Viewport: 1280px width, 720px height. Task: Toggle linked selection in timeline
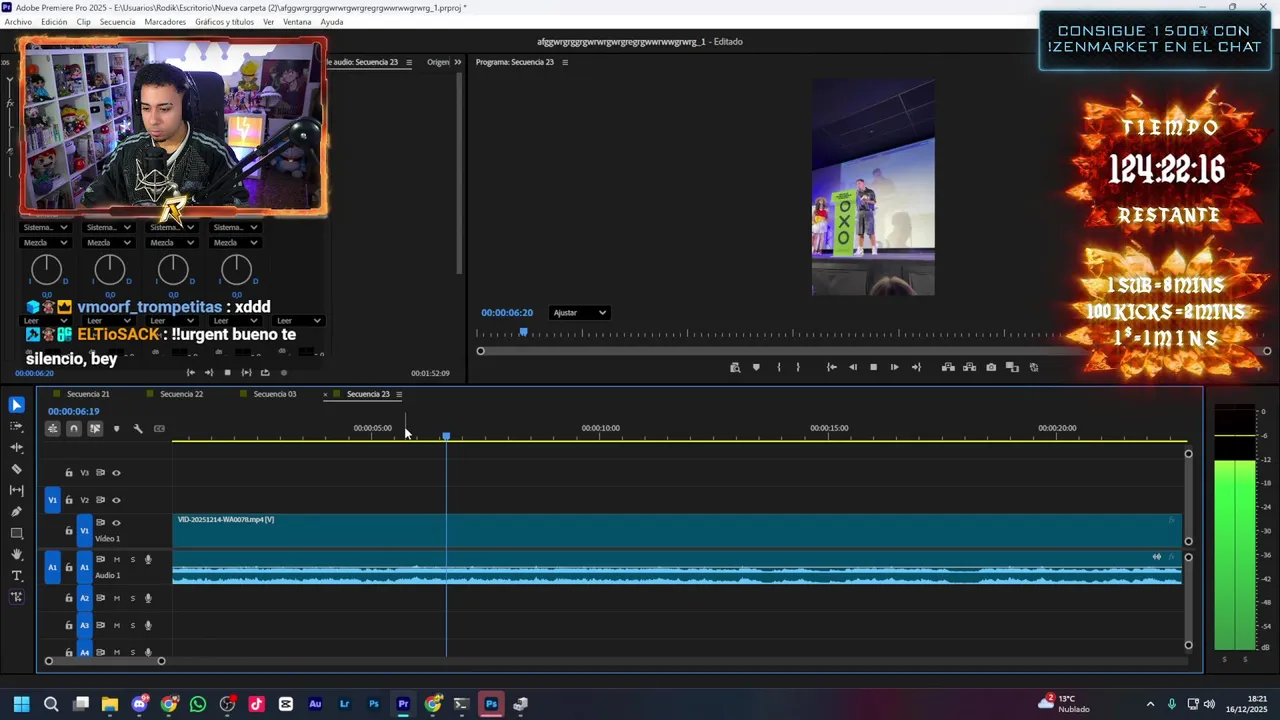point(95,429)
